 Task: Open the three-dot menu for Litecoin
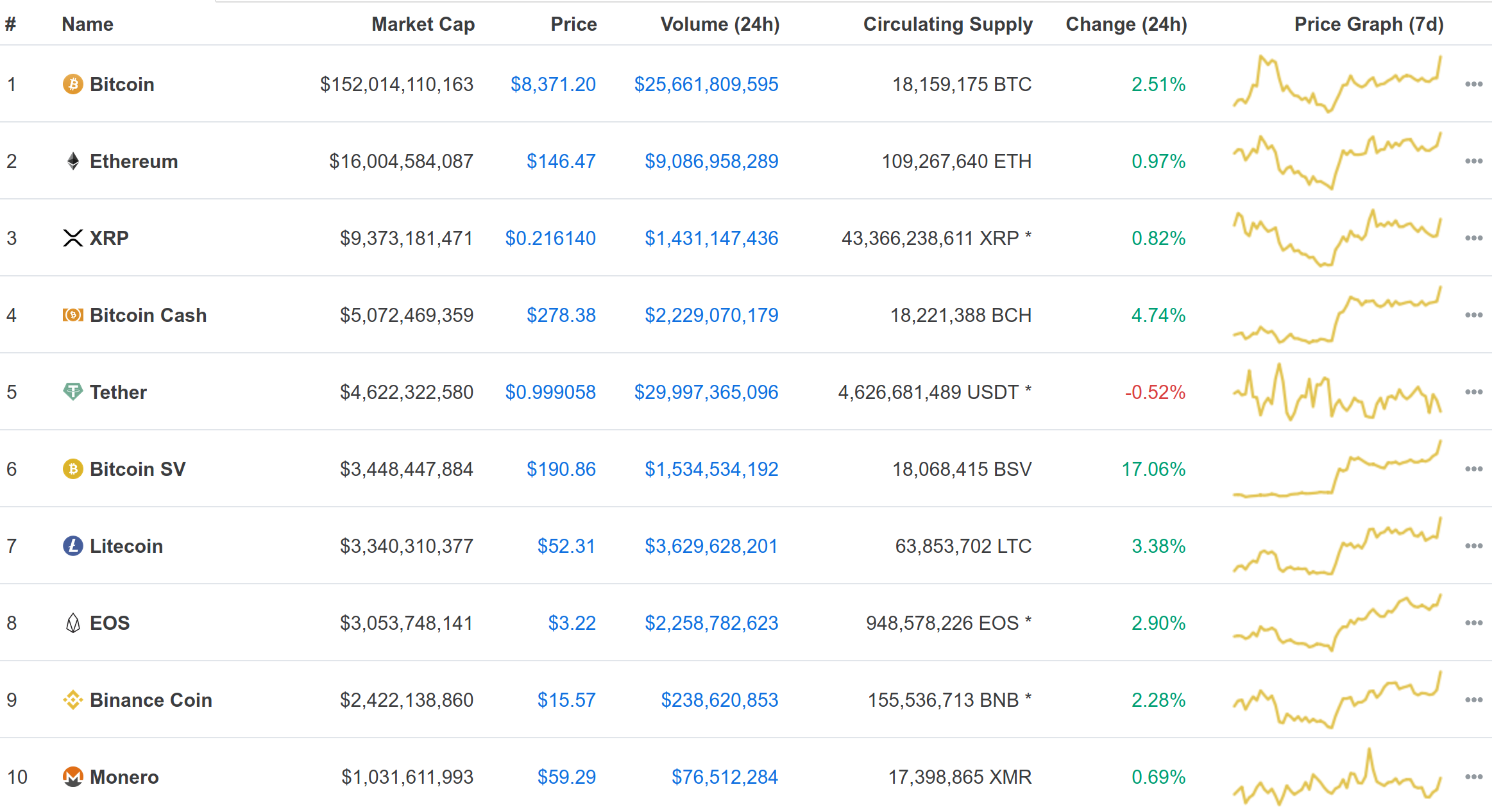point(1474,546)
